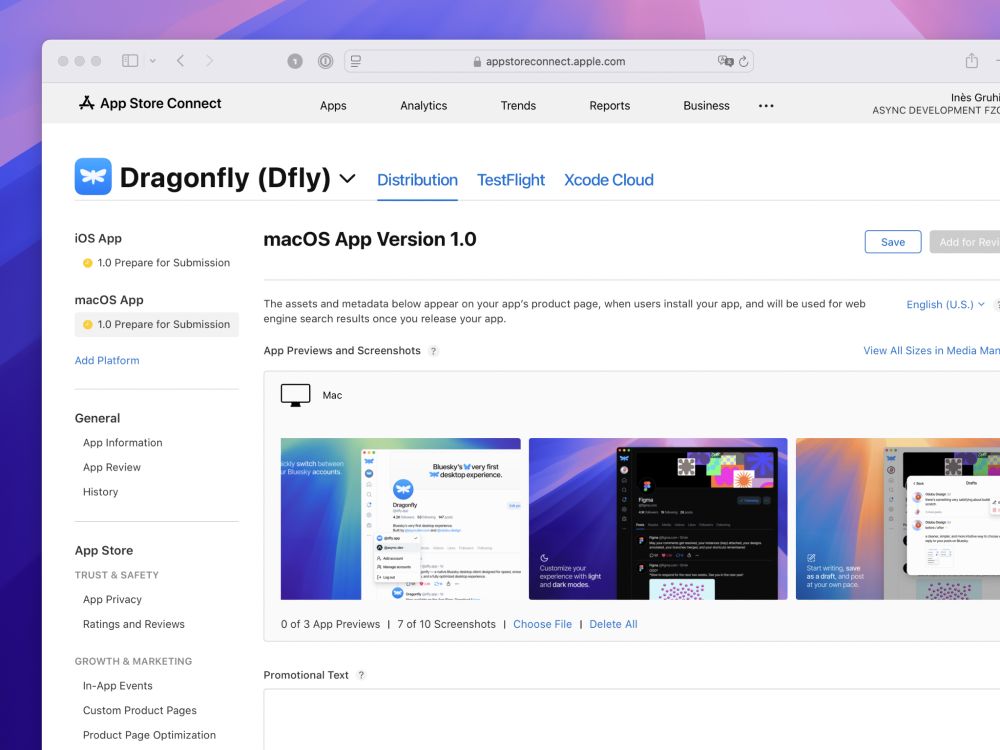
Task: Switch to the Xcode Cloud tab
Action: 608,180
